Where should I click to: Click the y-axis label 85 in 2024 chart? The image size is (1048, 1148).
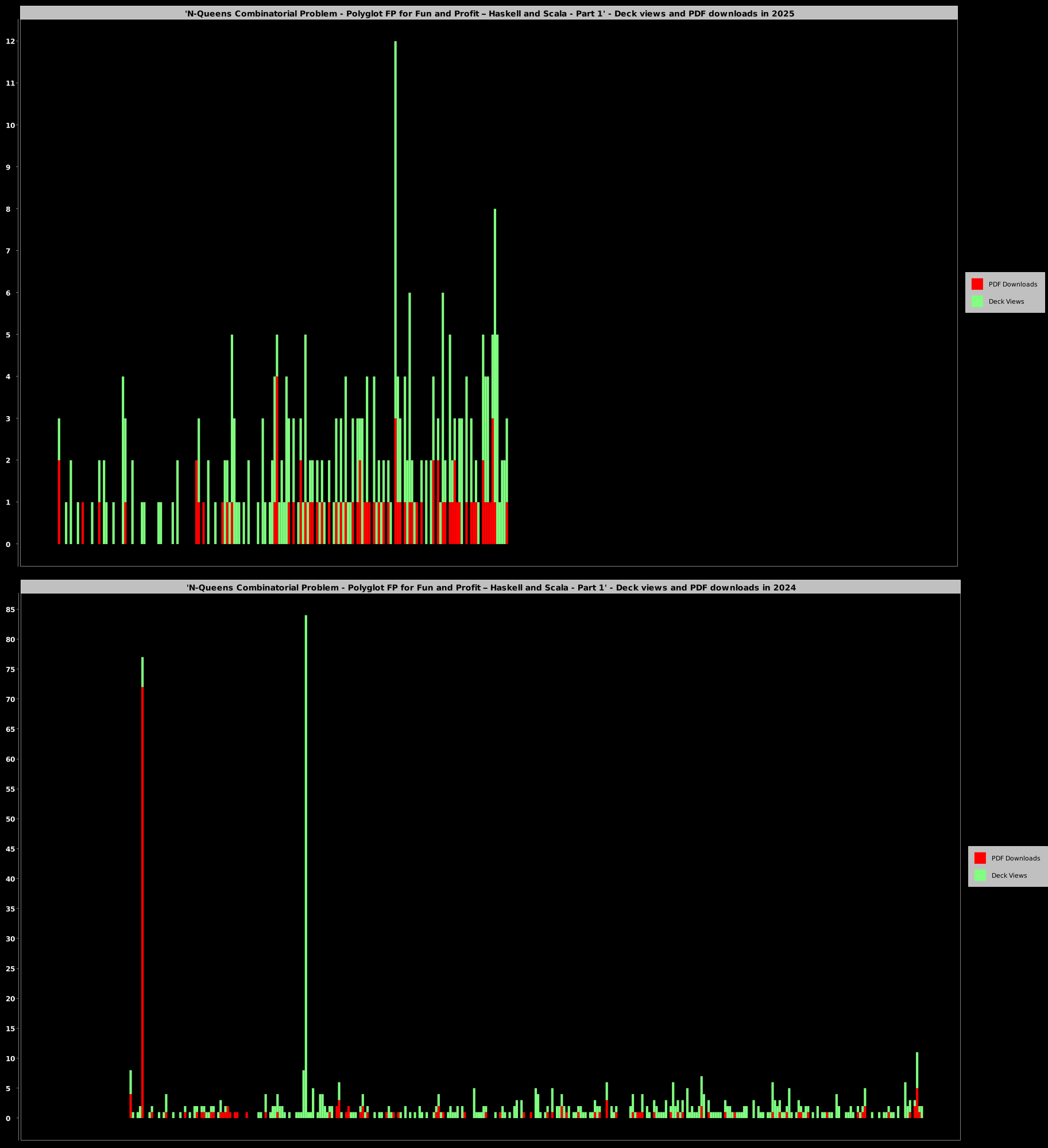click(x=9, y=610)
